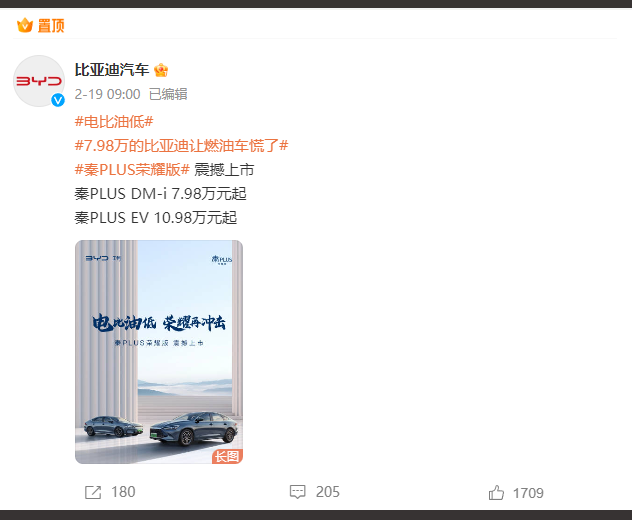Click the comment count 205
The image size is (632, 520).
tap(328, 492)
